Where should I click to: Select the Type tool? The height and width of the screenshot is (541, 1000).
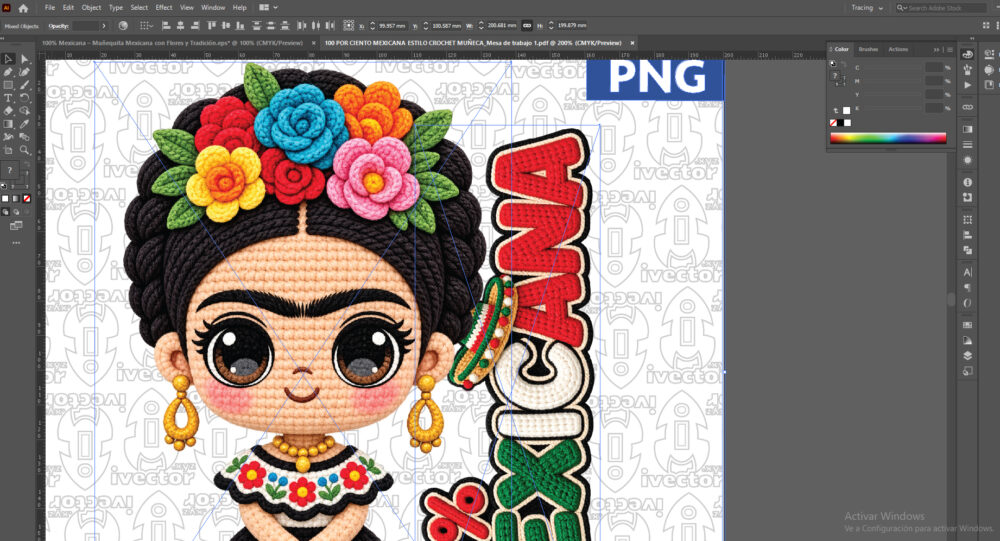pyautogui.click(x=8, y=98)
